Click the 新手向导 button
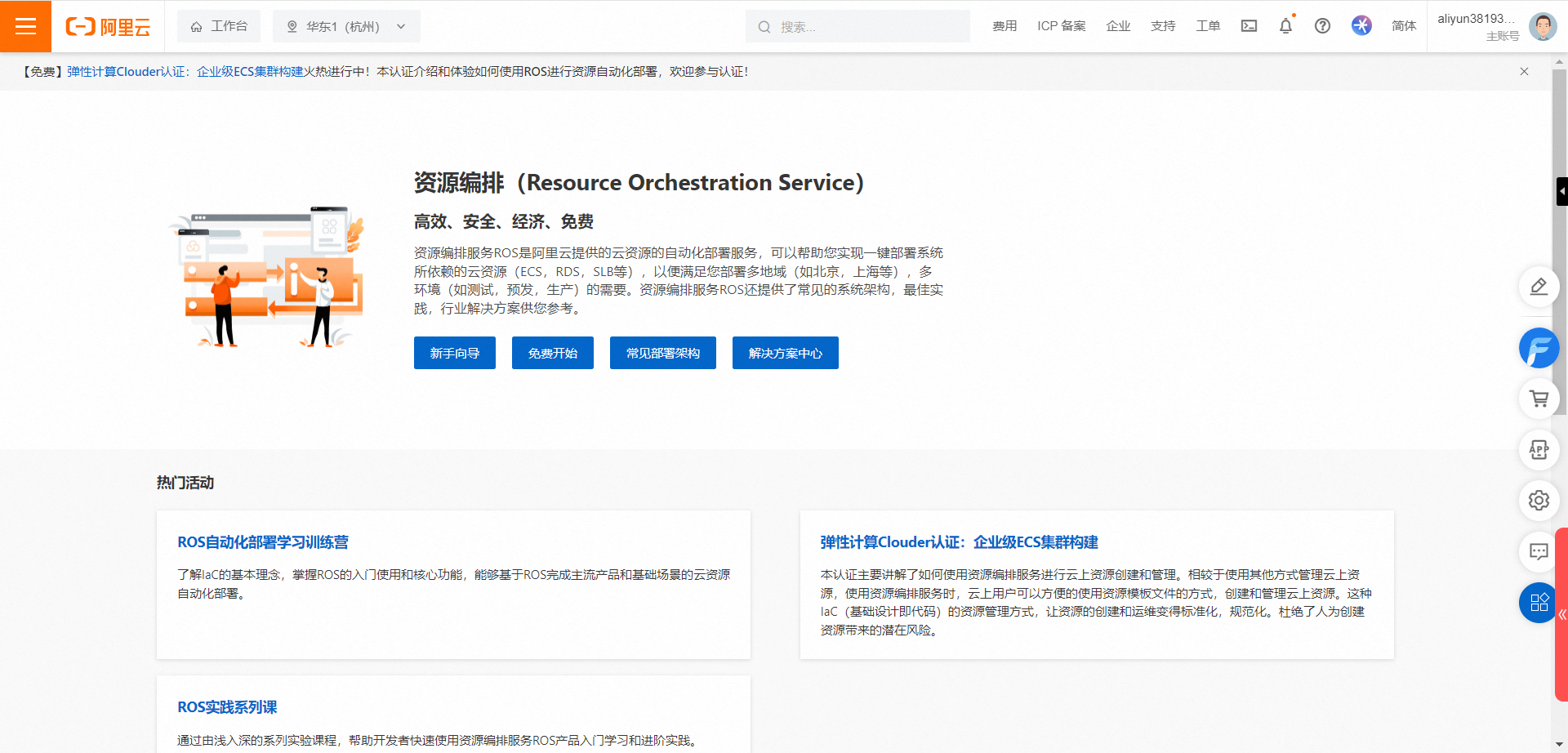 pyautogui.click(x=455, y=353)
